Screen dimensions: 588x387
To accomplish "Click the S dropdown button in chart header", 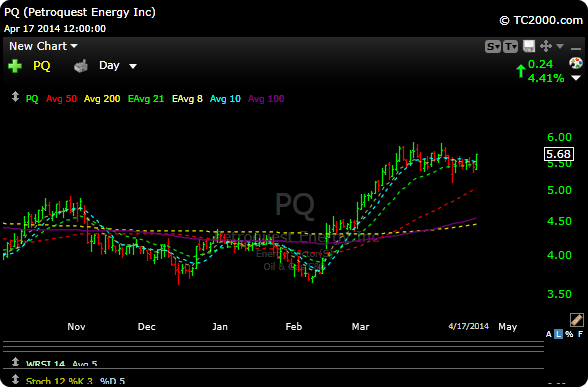I will pos(492,46).
